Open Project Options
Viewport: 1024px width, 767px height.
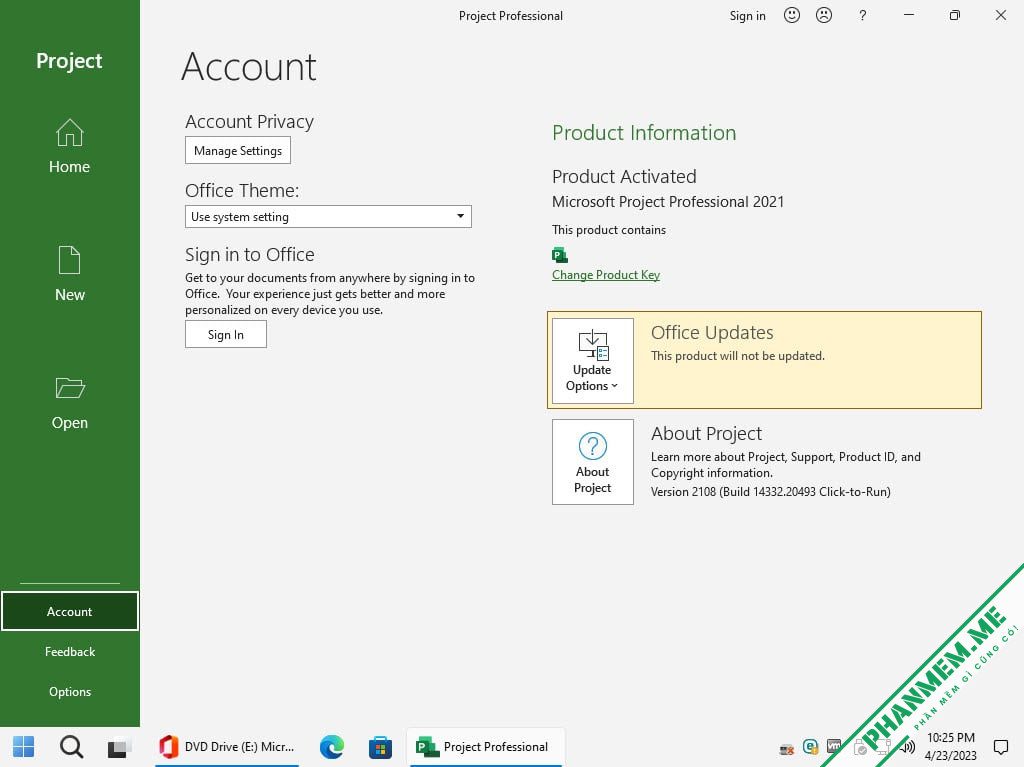(x=69, y=691)
